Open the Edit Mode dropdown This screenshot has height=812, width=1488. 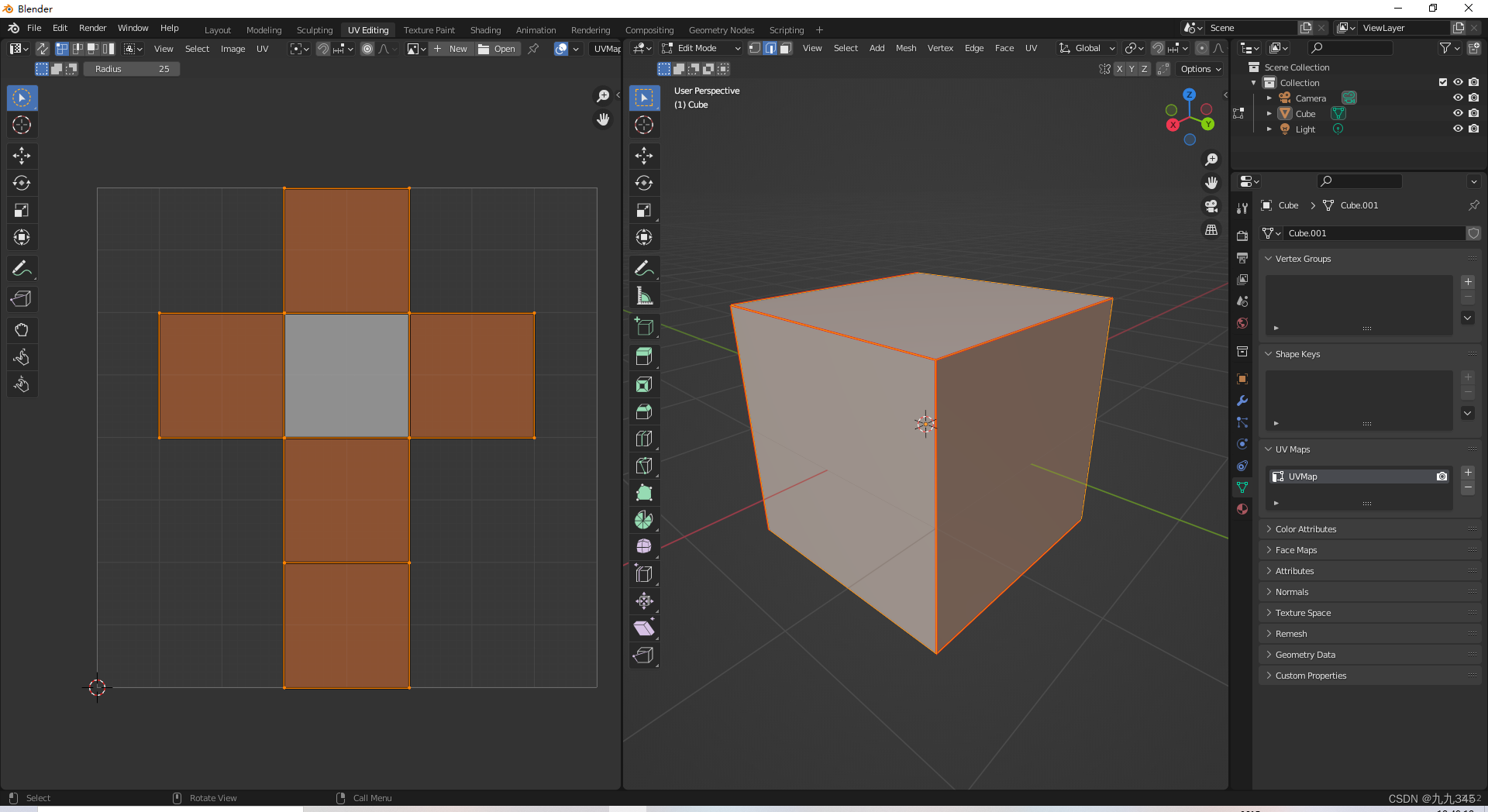pos(701,48)
